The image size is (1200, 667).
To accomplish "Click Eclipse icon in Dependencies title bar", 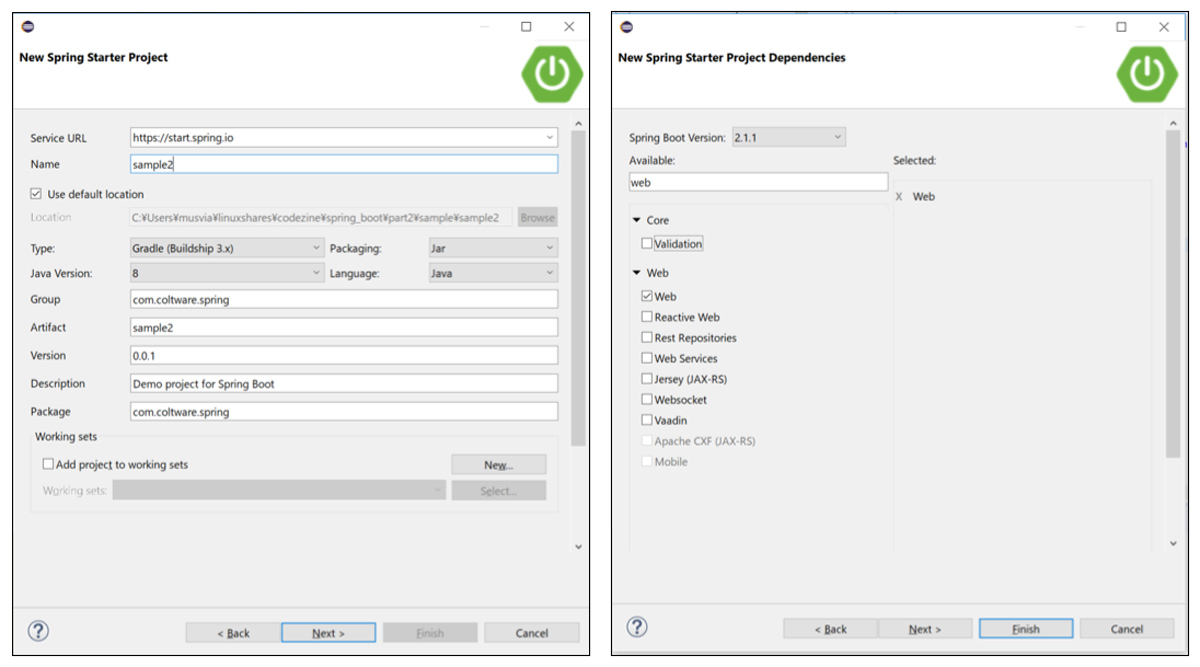I will point(626,27).
